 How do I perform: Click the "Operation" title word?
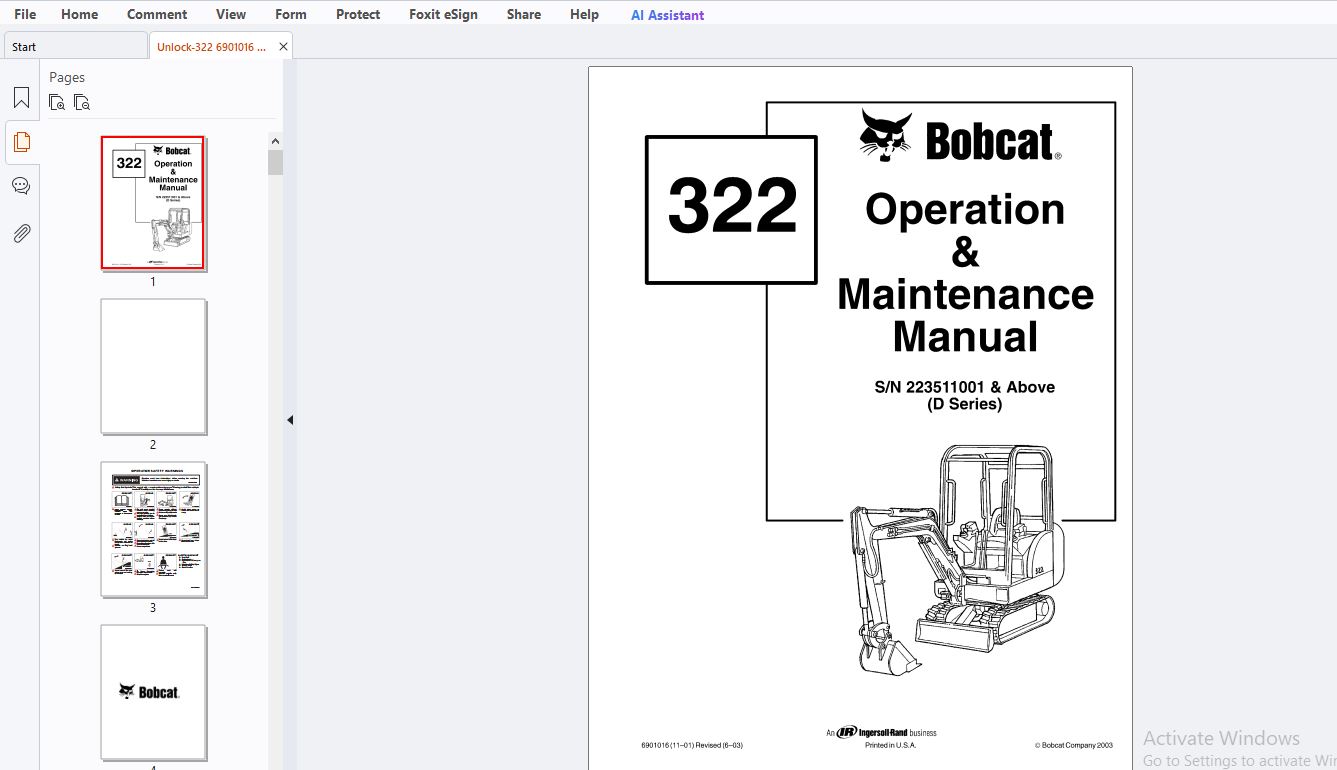pyautogui.click(x=964, y=209)
